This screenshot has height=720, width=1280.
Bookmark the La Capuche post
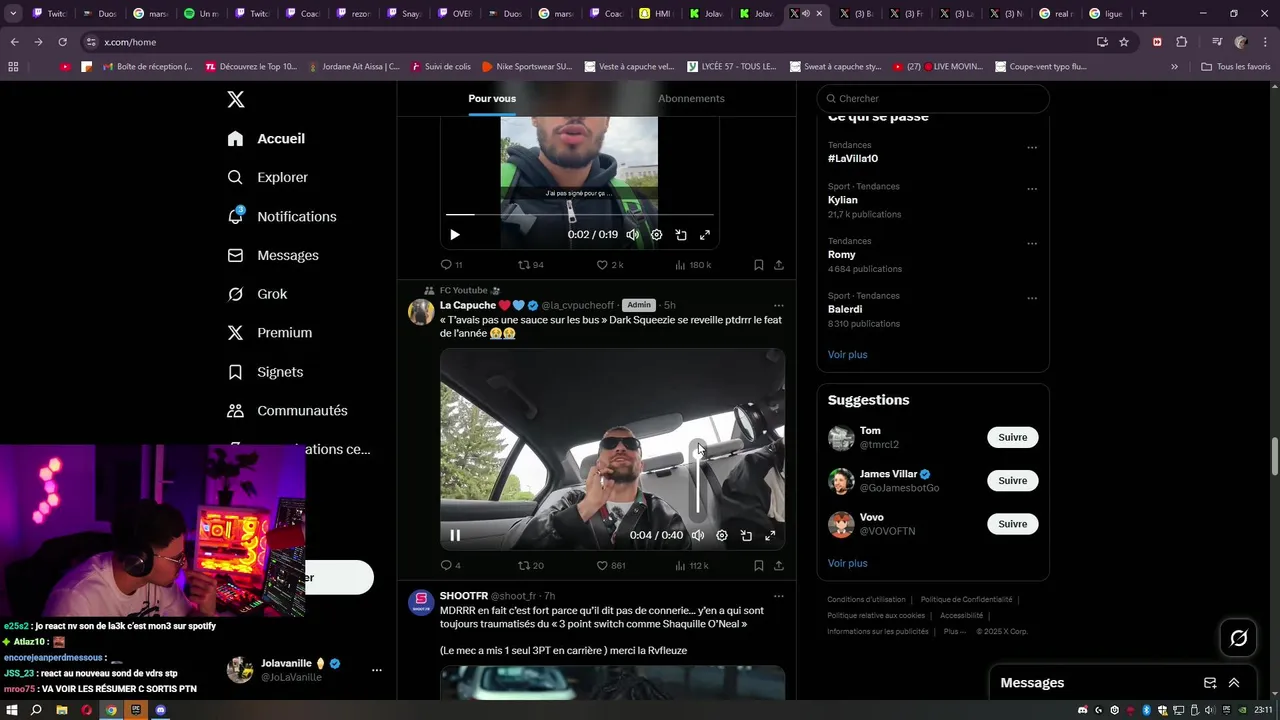(759, 566)
